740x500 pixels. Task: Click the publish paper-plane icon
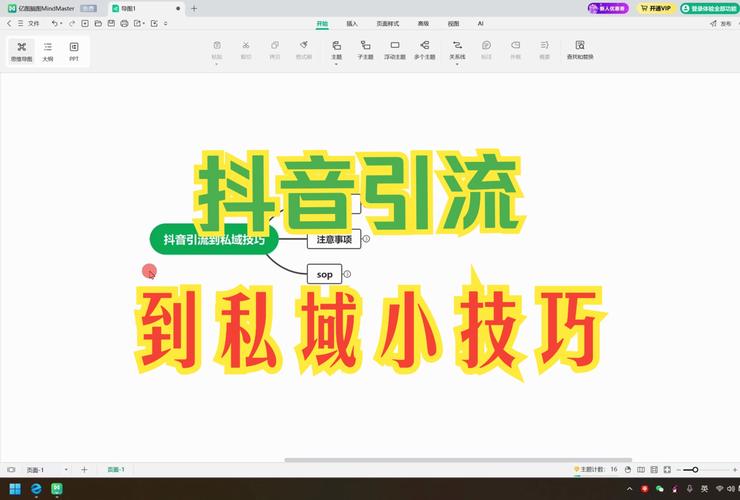(713, 23)
